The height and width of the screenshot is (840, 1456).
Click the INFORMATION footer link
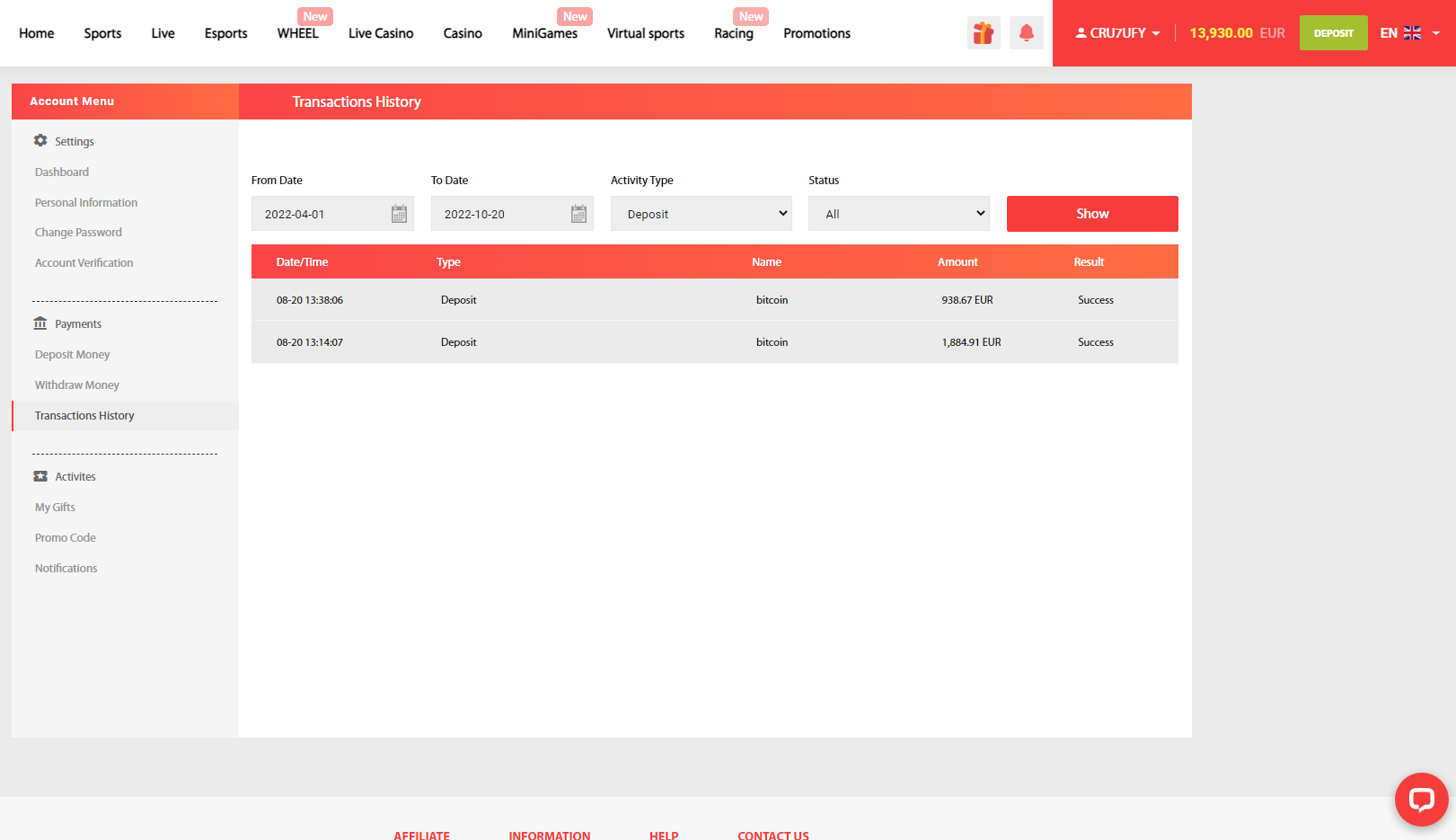tap(550, 835)
